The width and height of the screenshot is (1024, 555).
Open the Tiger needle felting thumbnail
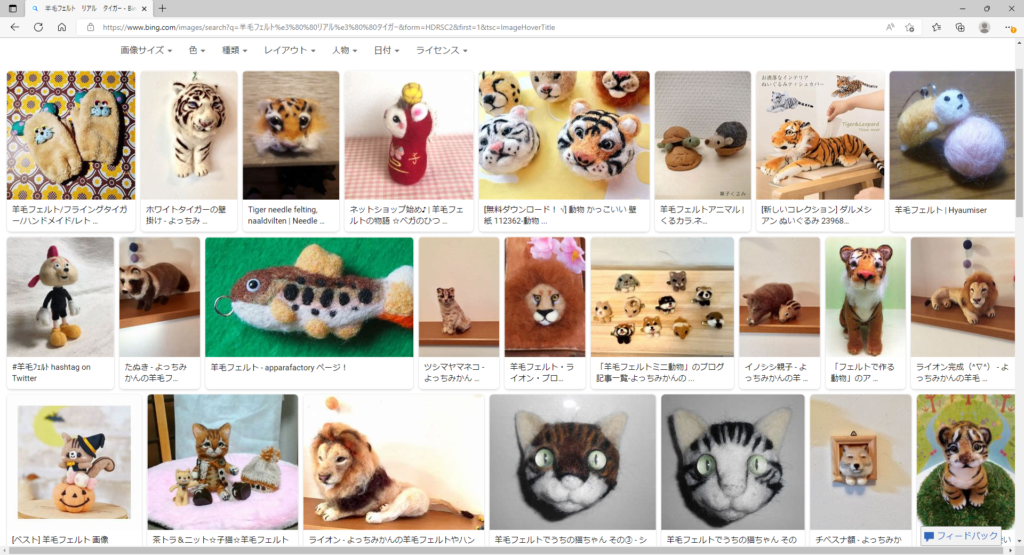(x=291, y=135)
